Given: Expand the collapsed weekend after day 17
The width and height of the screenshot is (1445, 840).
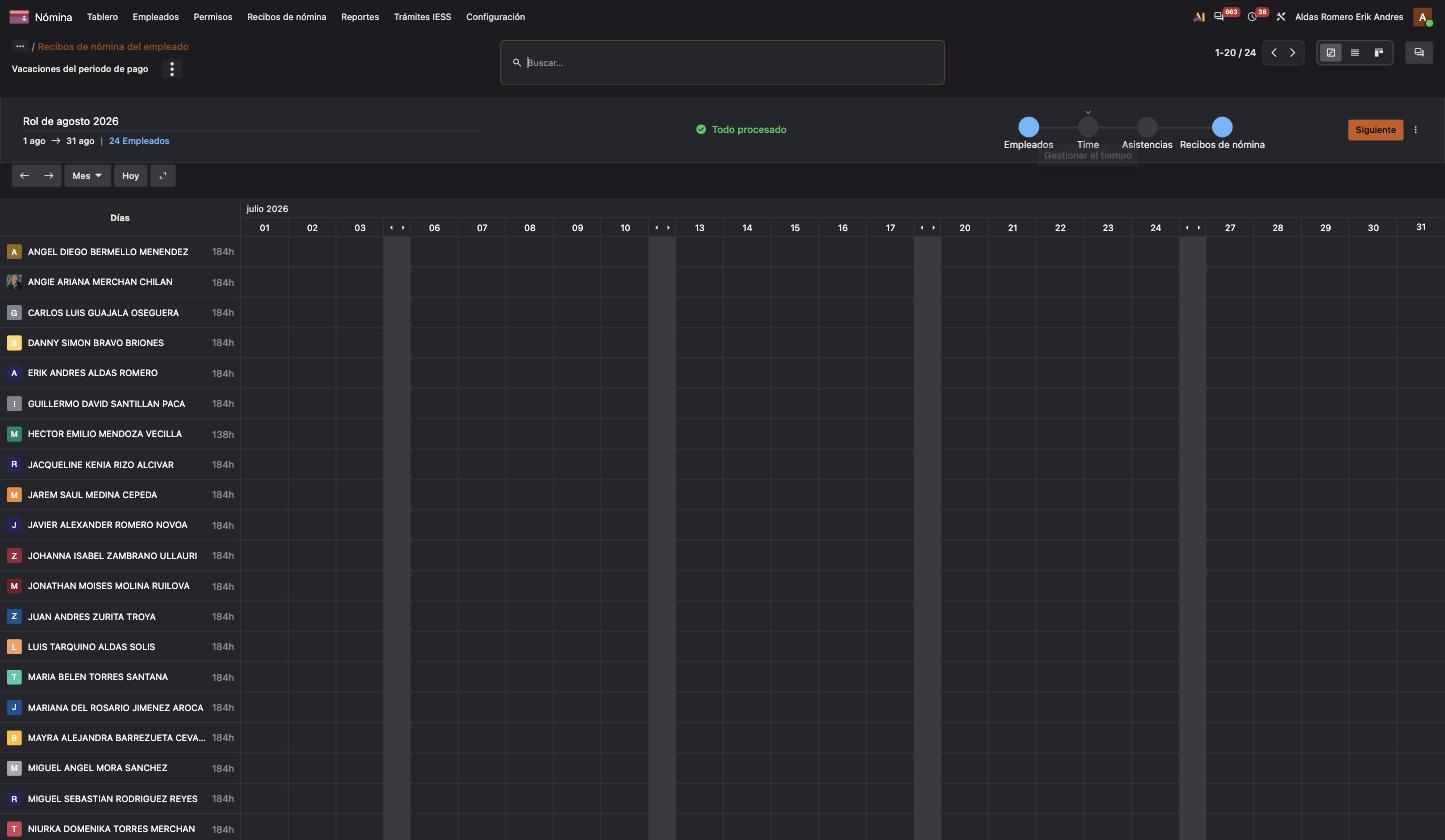Looking at the screenshot, I should [x=927, y=228].
